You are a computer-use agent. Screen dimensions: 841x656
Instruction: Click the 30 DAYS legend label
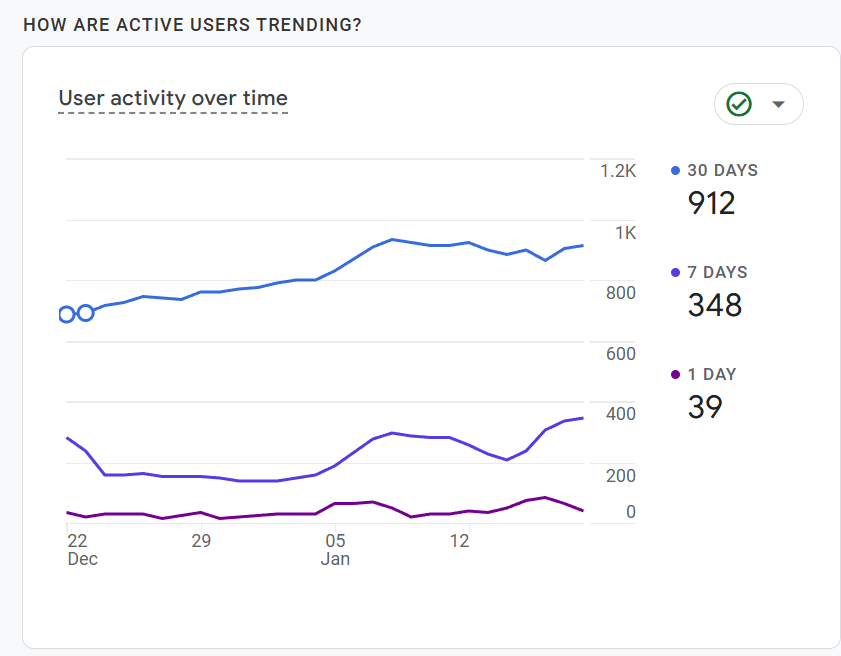point(722,171)
